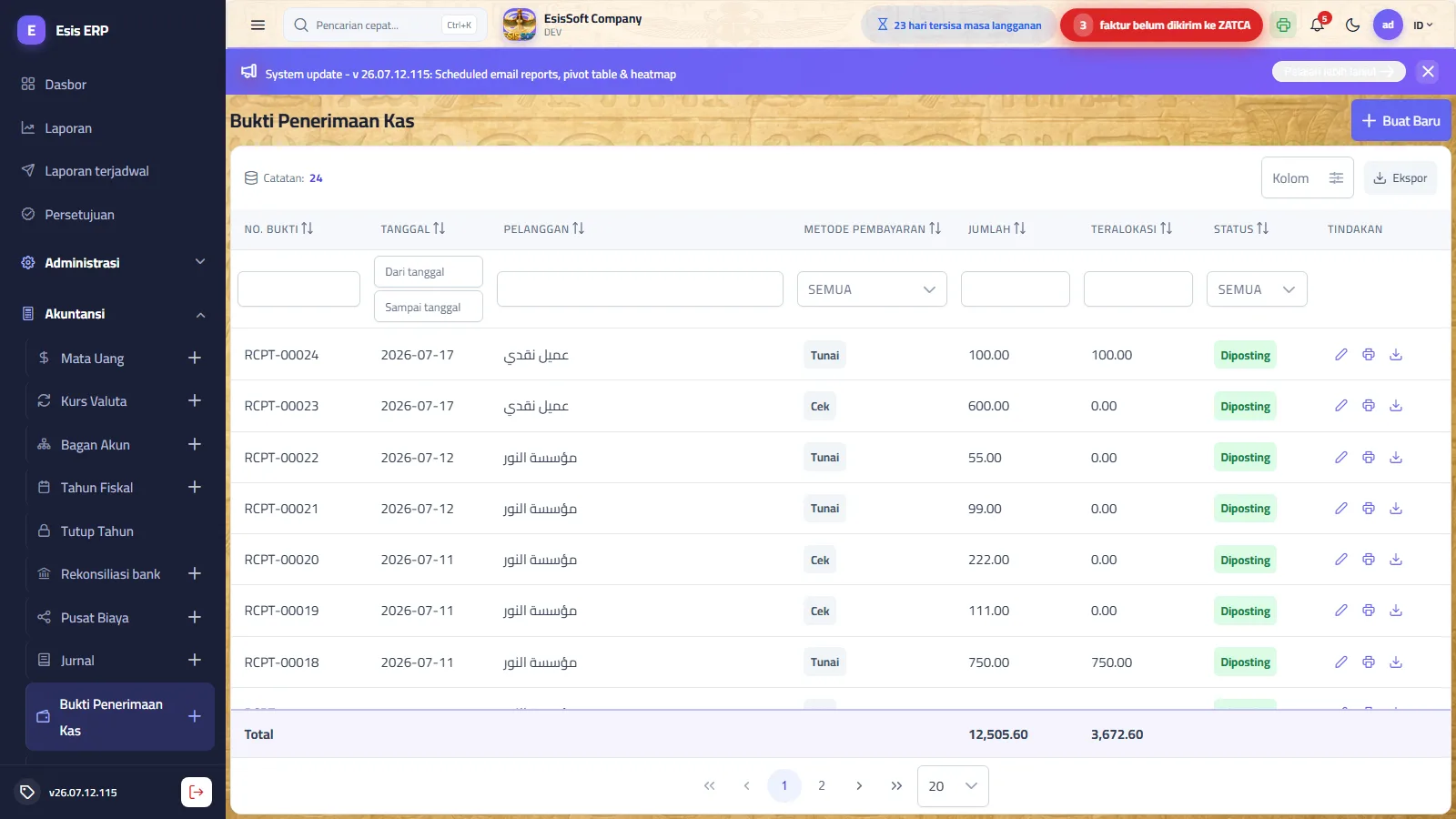The height and width of the screenshot is (819, 1456).
Task: Click the Sampai tanggal date filter
Action: coord(429,307)
